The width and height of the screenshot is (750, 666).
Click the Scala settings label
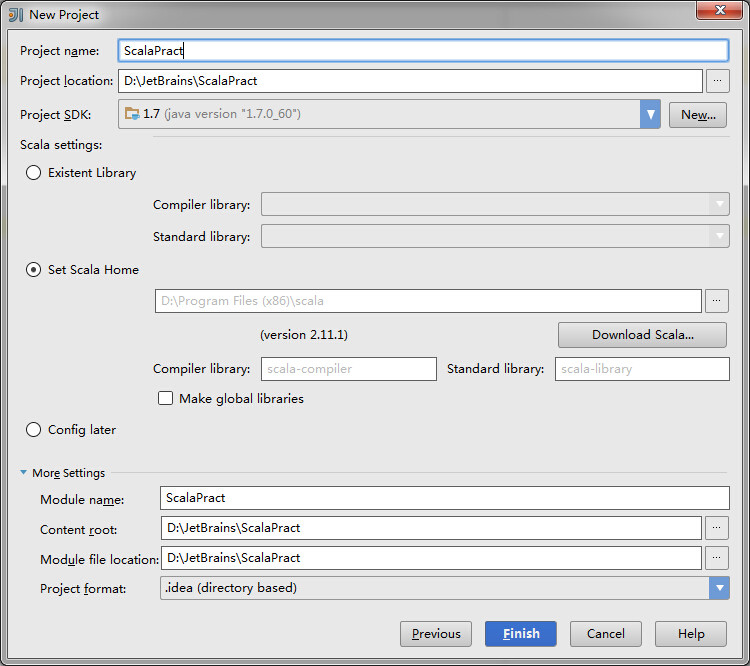(61, 145)
